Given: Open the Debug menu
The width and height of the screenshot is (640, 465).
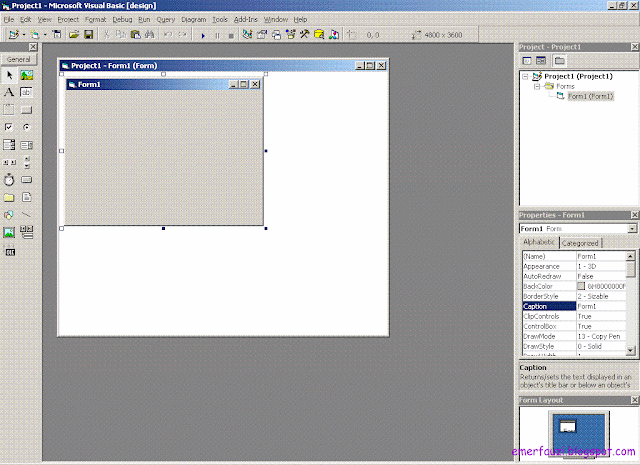Looking at the screenshot, I should click(x=122, y=19).
